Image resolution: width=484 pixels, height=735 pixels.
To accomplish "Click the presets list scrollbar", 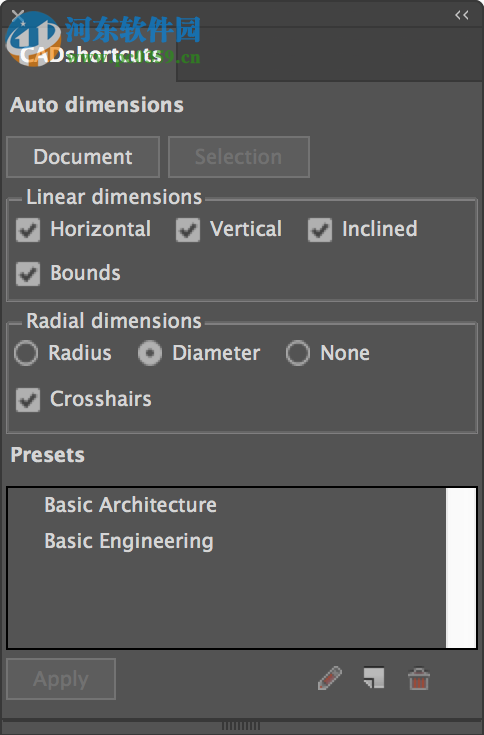I will click(x=461, y=568).
